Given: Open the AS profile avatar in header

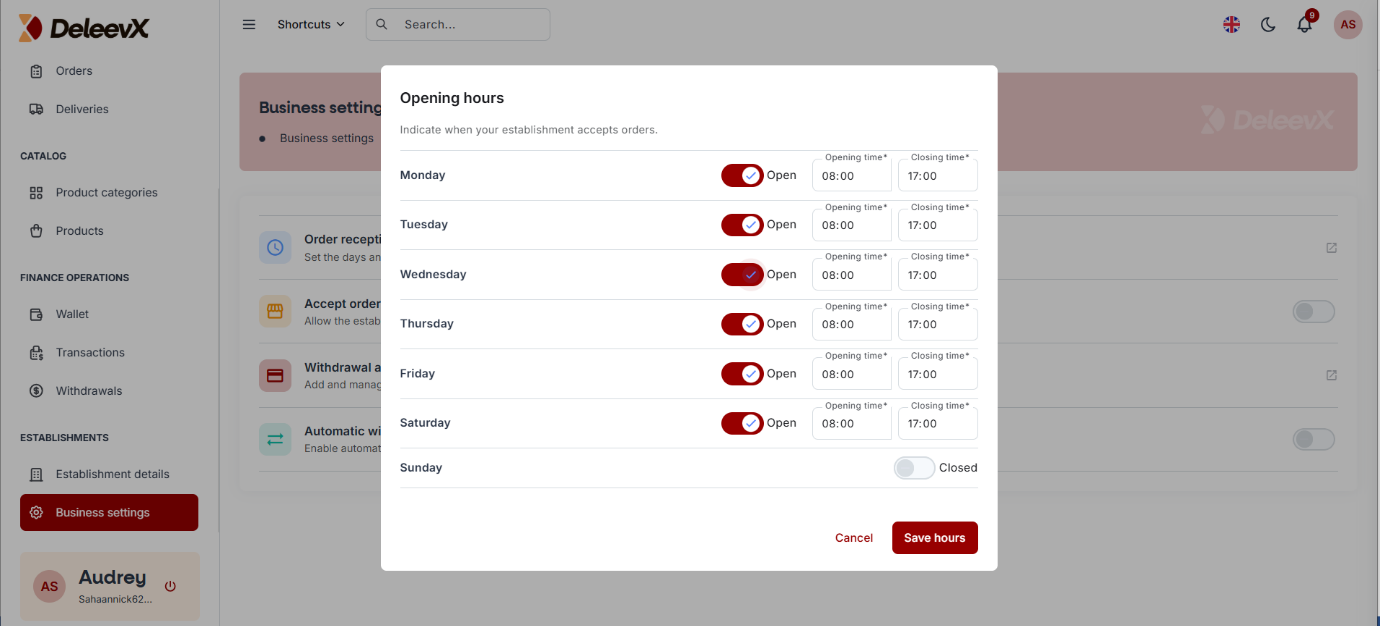Looking at the screenshot, I should (x=1348, y=24).
